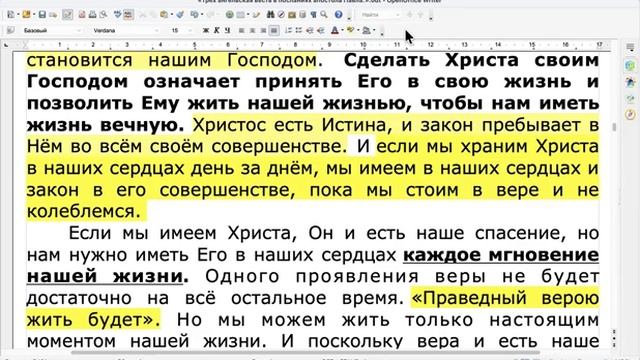Expand the Open file dropdown arrow

[x=34, y=15]
